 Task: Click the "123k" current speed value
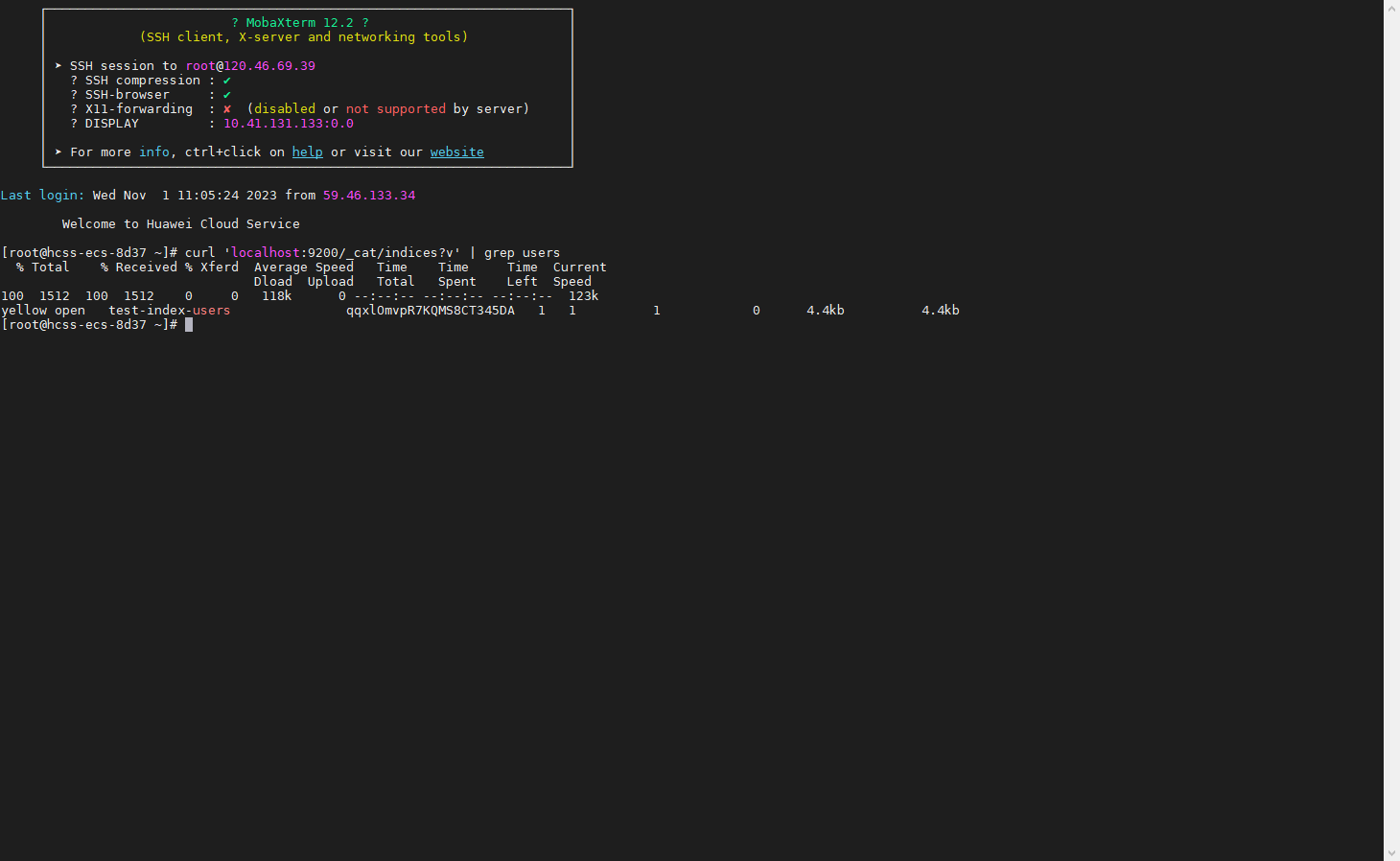(584, 296)
